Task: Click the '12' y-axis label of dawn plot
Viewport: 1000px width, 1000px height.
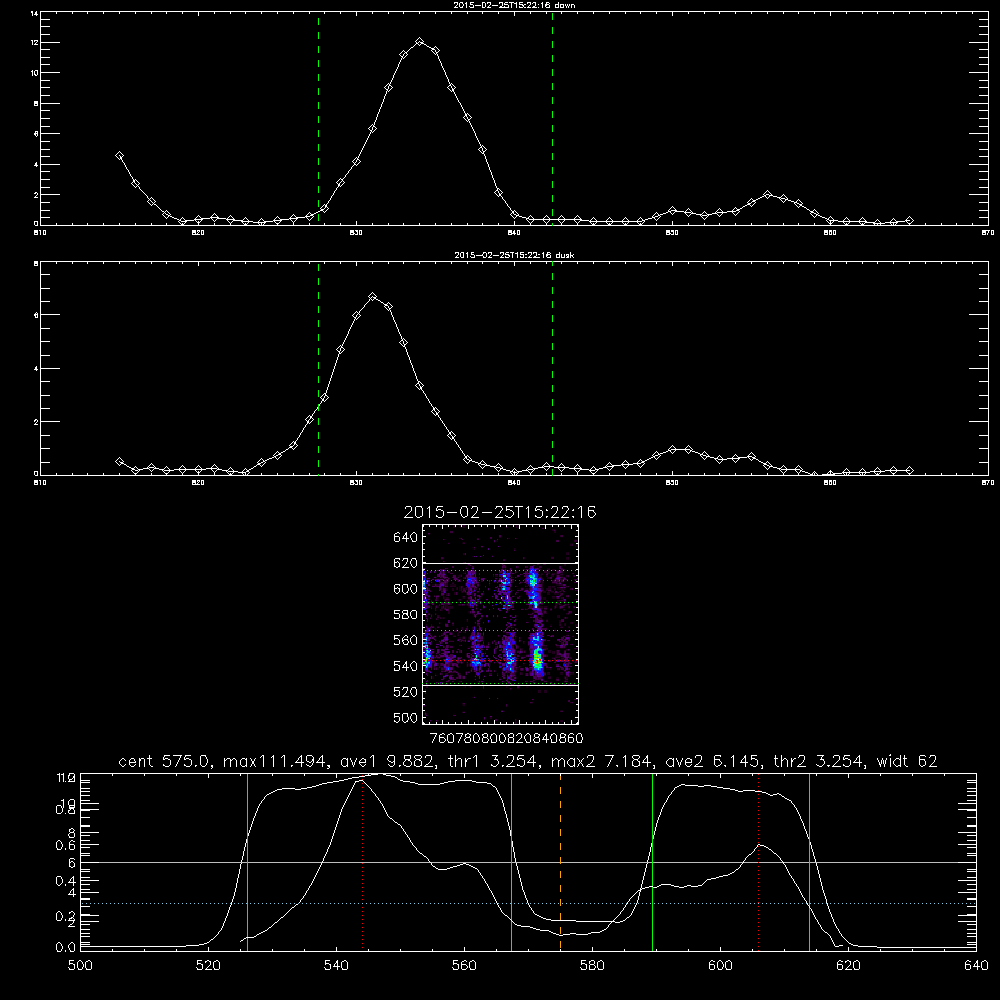Action: pos(34,43)
